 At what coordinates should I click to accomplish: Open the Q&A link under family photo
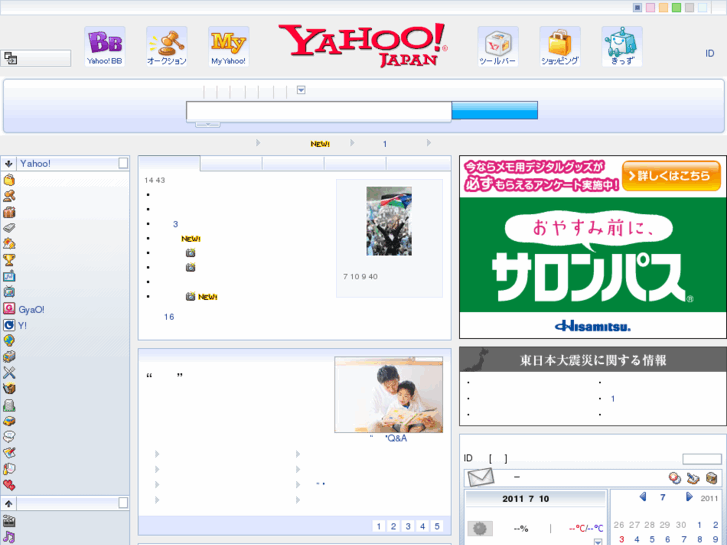389,438
